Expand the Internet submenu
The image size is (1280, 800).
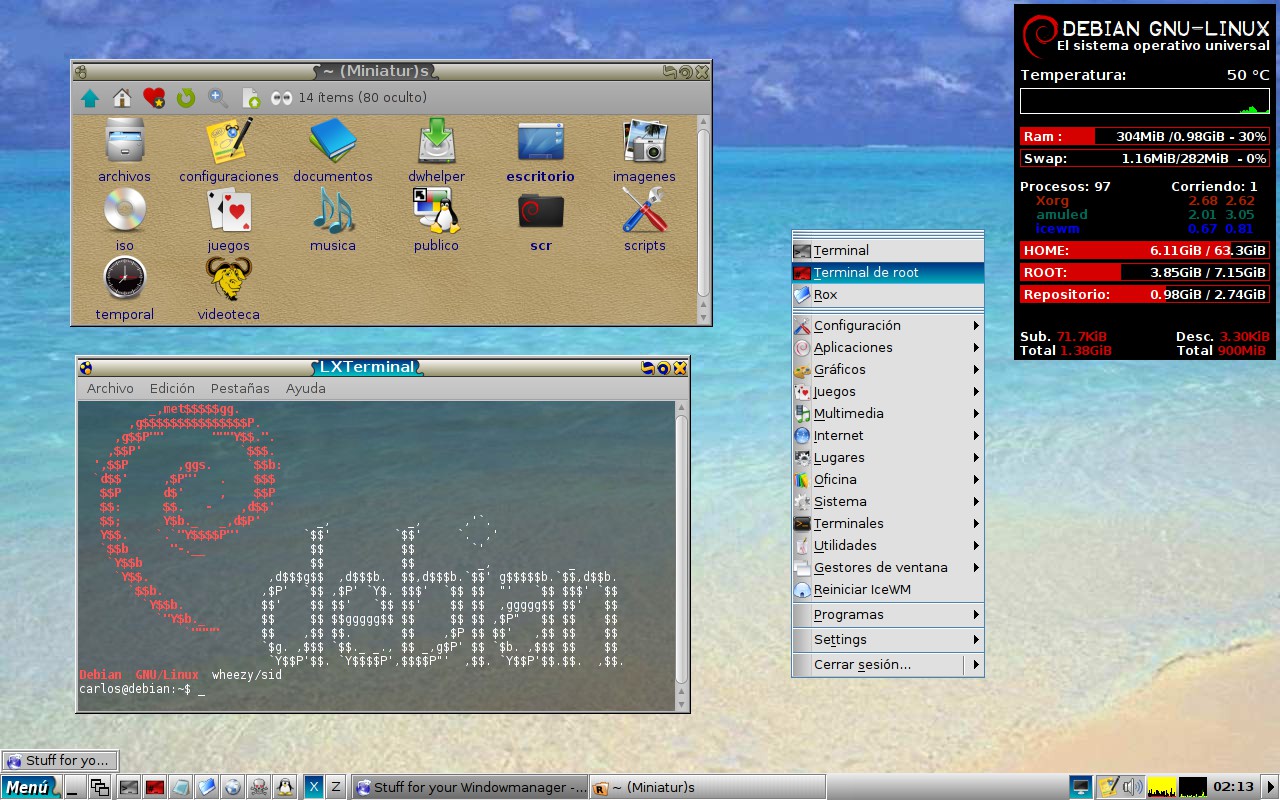[x=888, y=435]
